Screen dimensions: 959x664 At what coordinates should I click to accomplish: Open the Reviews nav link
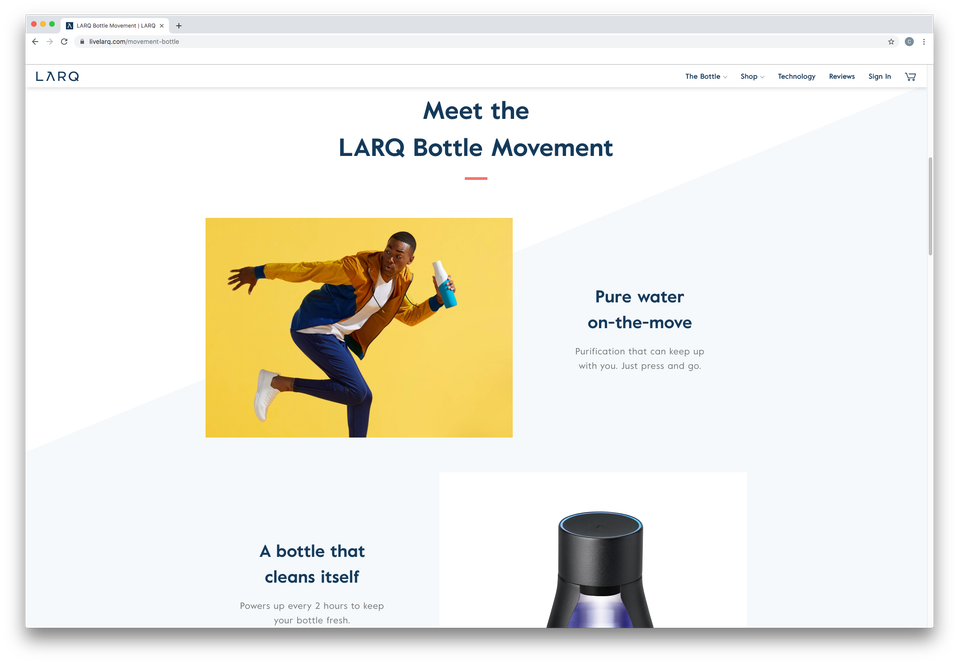842,76
